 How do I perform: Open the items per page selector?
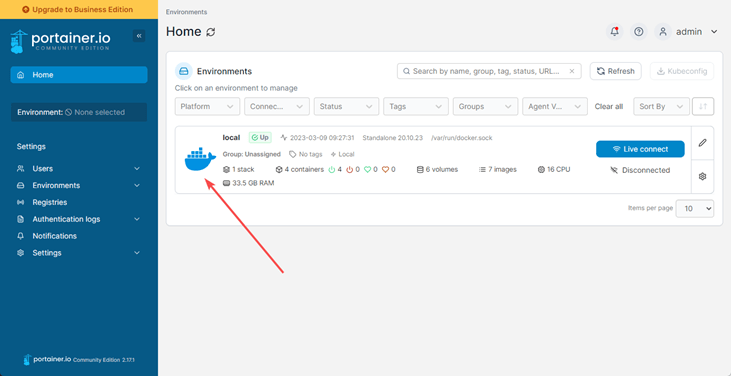point(695,208)
